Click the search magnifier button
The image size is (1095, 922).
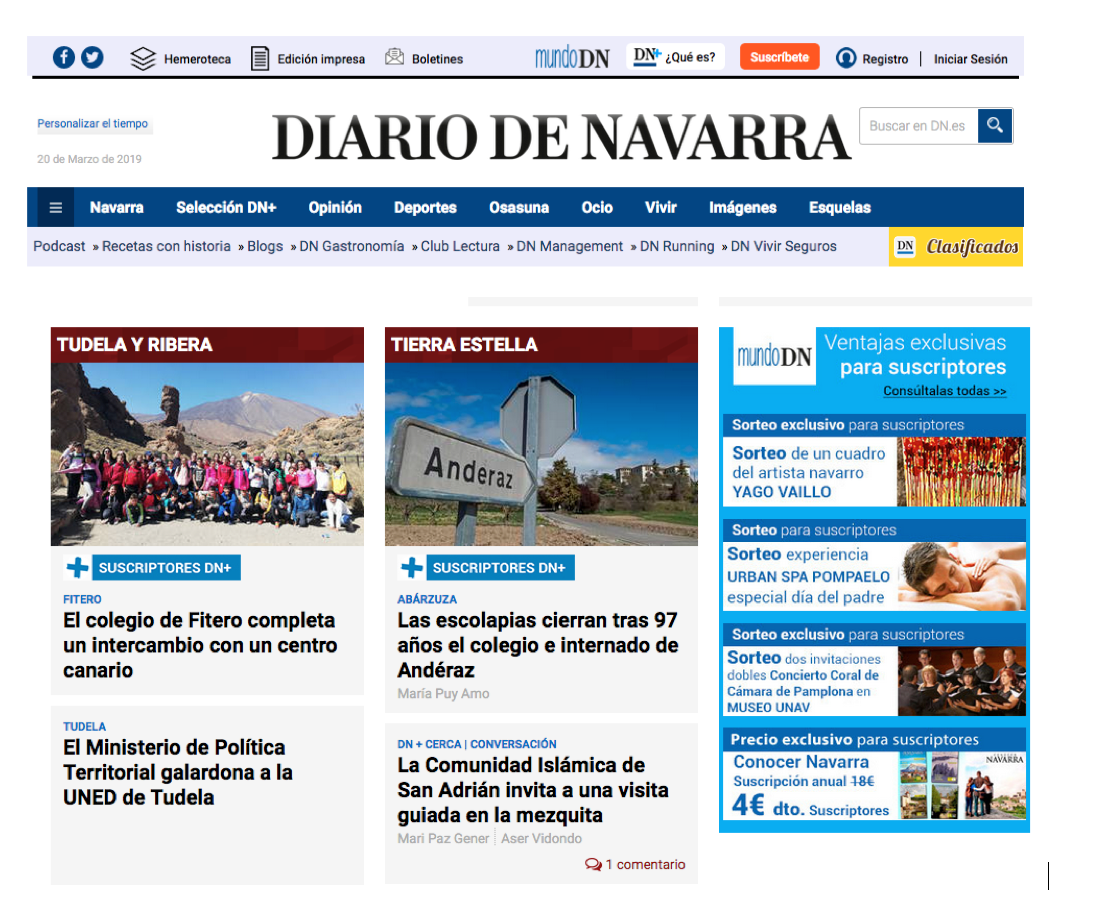point(995,126)
